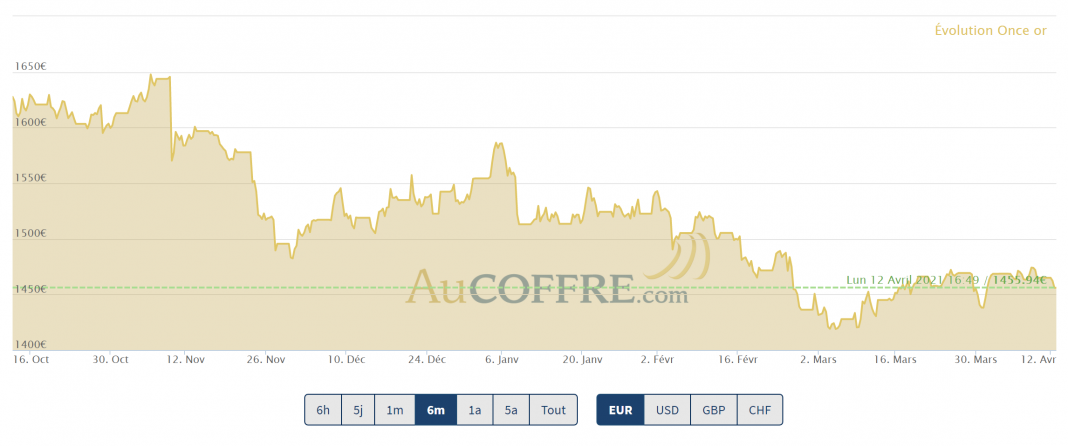Click the 16. Oct date label
1068x446 pixels.
[x=31, y=359]
